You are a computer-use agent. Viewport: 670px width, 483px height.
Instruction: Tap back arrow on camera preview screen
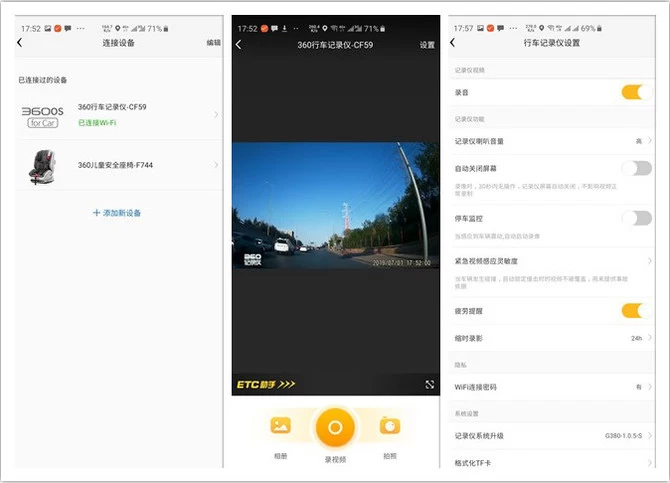(238, 45)
